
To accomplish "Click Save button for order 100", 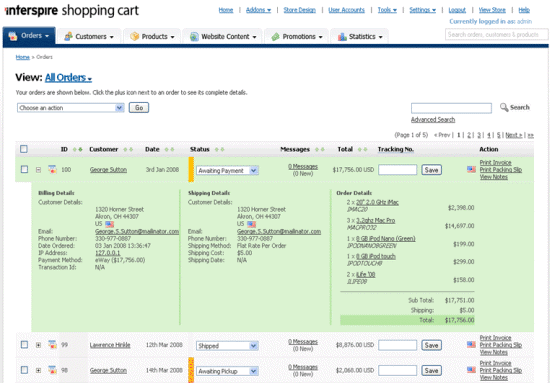I will 431,170.
